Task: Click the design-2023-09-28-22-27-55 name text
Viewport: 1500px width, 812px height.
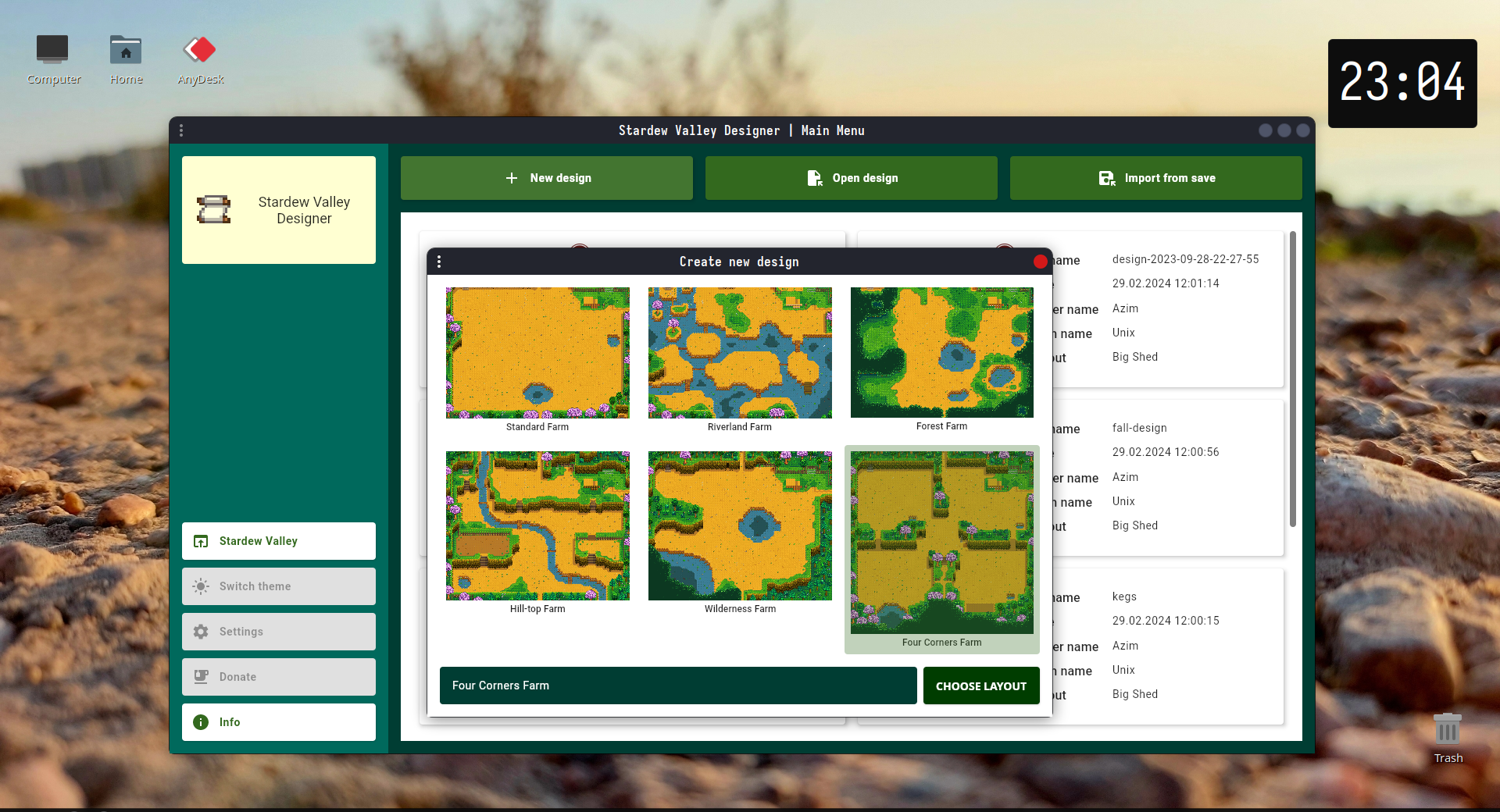Action: 1185,259
